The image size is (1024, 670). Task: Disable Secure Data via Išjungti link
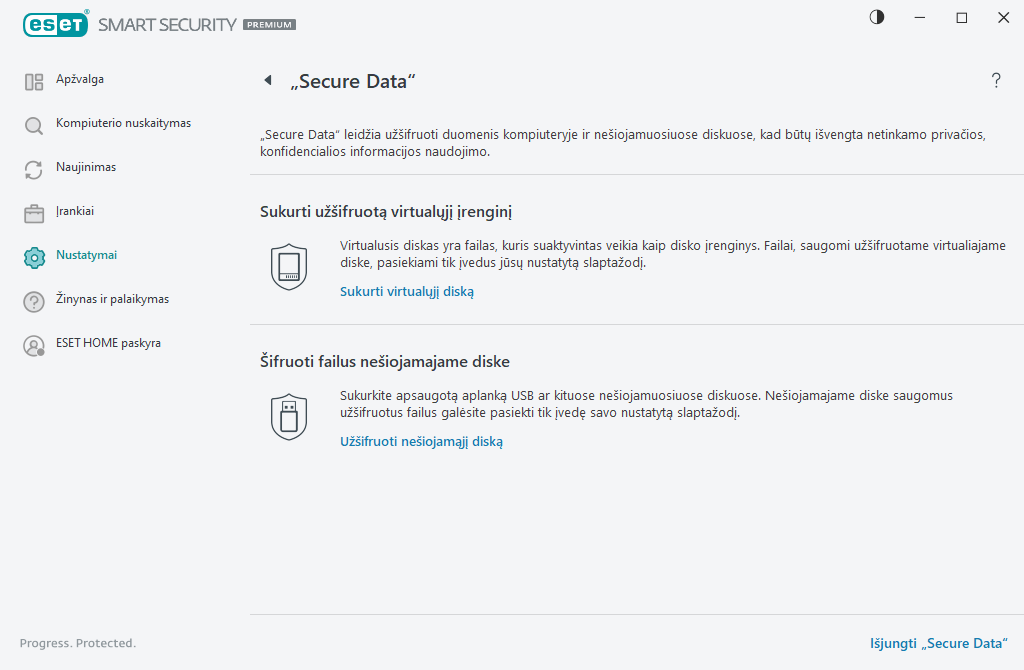pyautogui.click(x=939, y=643)
